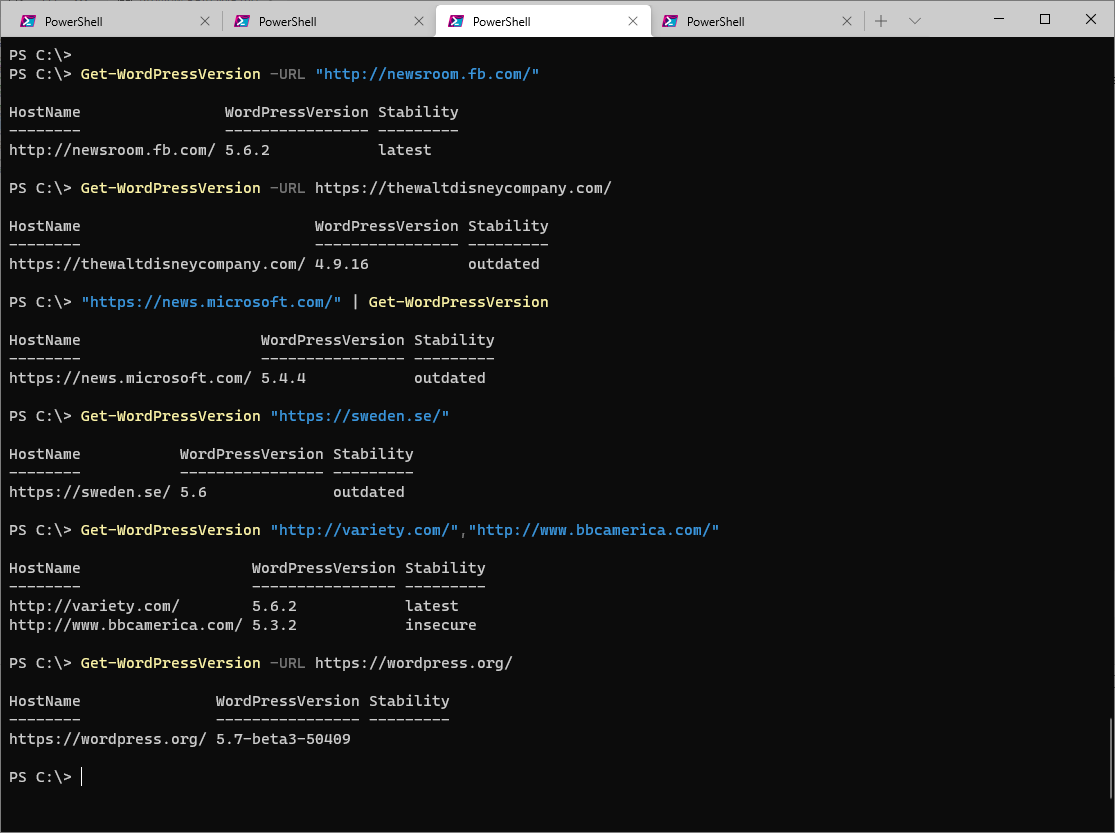This screenshot has width=1115, height=833.
Task: Click "outdated" in the sweden.se row
Action: pos(368,492)
